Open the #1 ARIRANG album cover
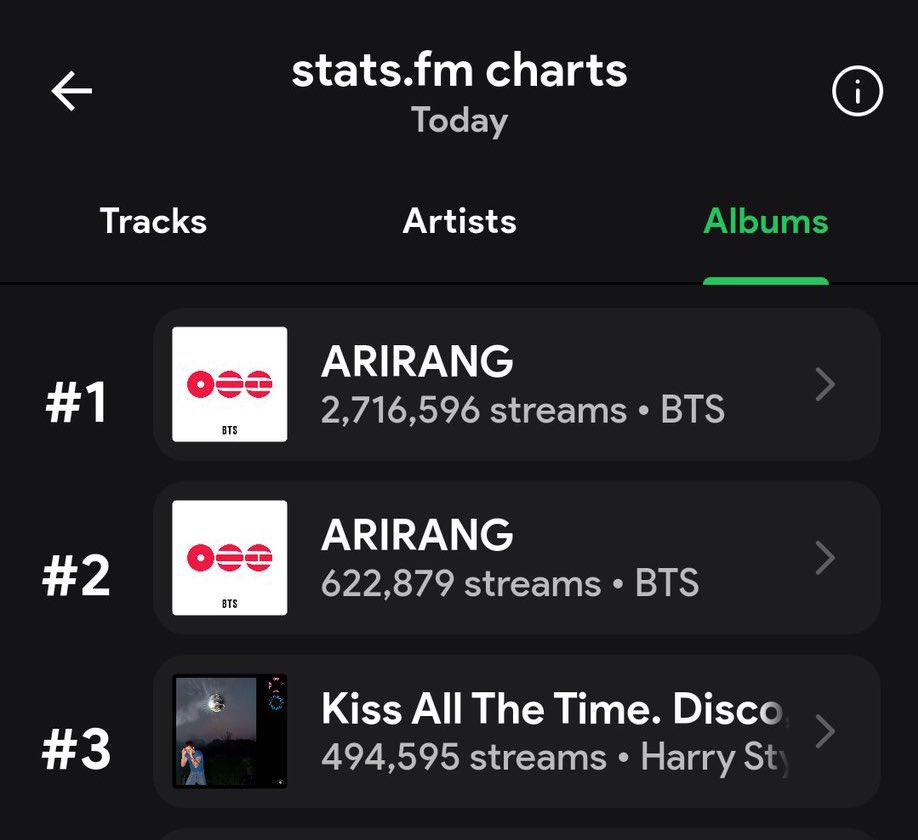This screenshot has width=918, height=840. pyautogui.click(x=230, y=384)
